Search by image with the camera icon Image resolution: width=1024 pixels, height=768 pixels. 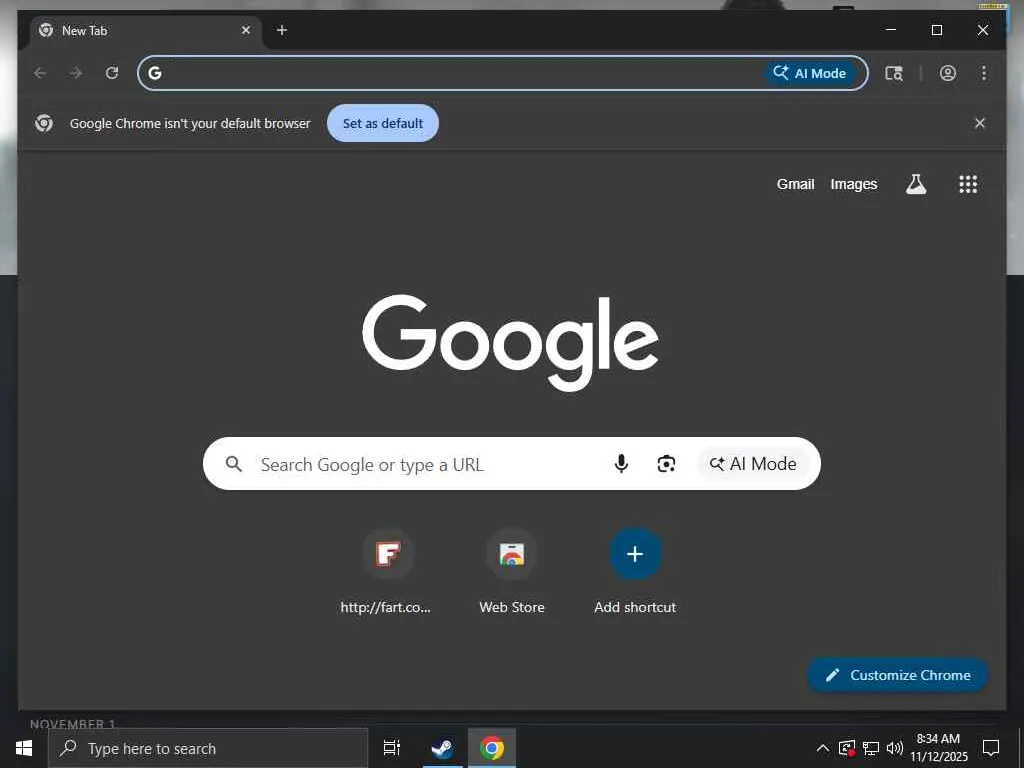[x=666, y=464]
